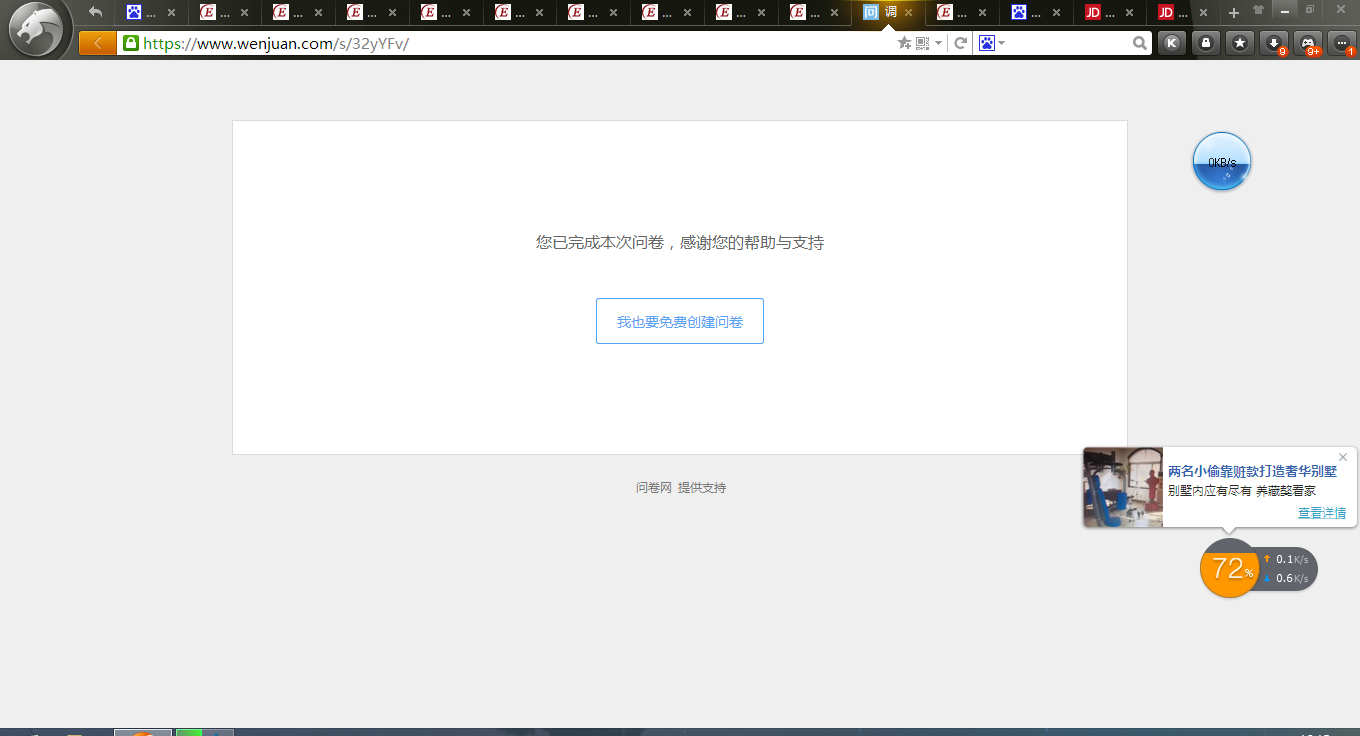1360x736 pixels.
Task: Close the news popup with its X
Action: point(1343,457)
